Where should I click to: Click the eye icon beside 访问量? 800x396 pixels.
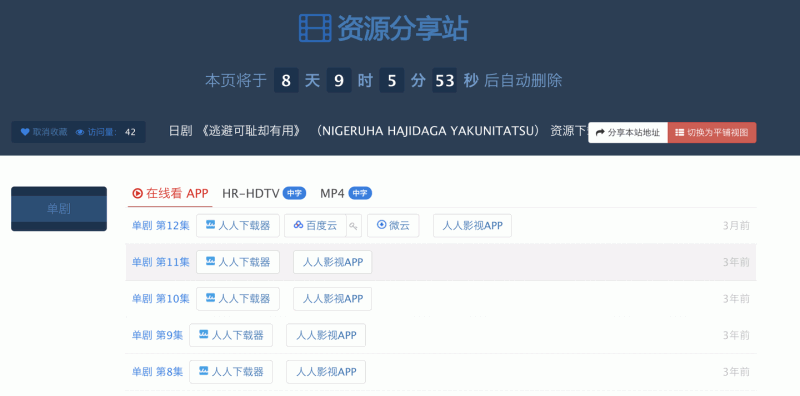click(80, 132)
